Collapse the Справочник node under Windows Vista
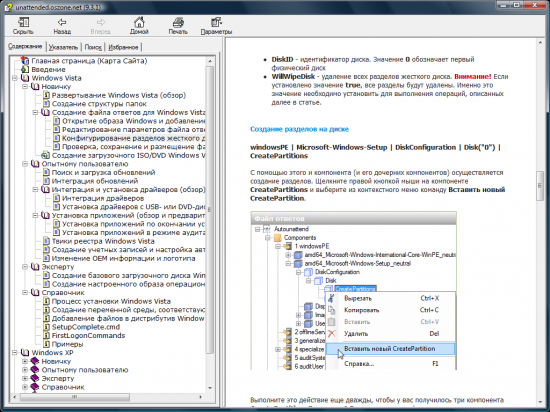Screen dimensions: 550x412 [25, 292]
